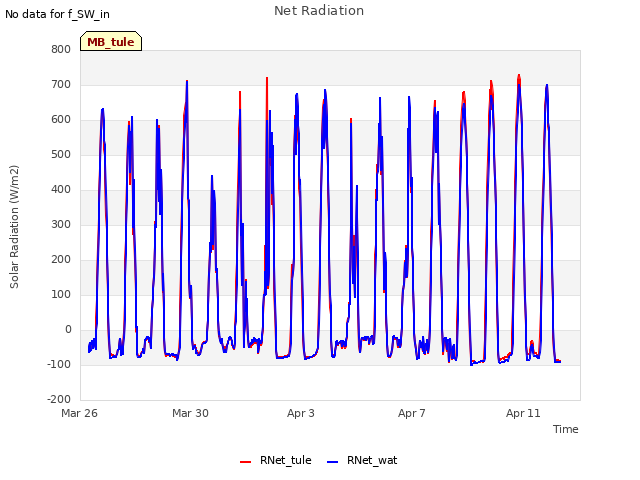Click the red RNet_tule legend swatch
640x480 pixels.
[245, 462]
